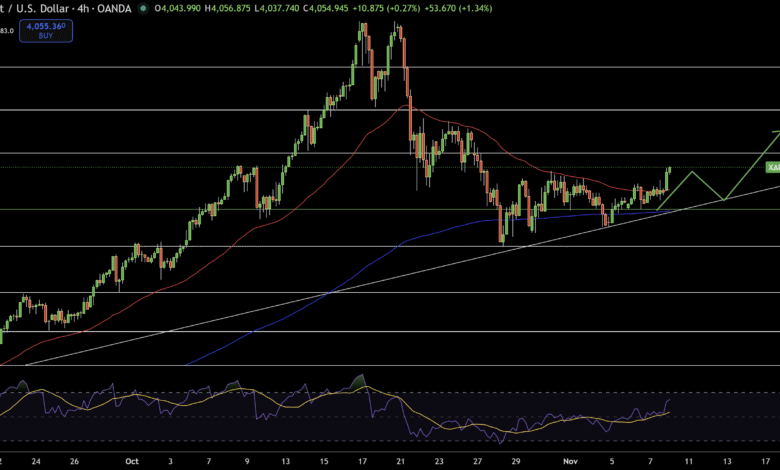Image resolution: width=780 pixels, height=470 pixels.
Task: Click the arrowhead ending the green projection
Action: [775, 132]
